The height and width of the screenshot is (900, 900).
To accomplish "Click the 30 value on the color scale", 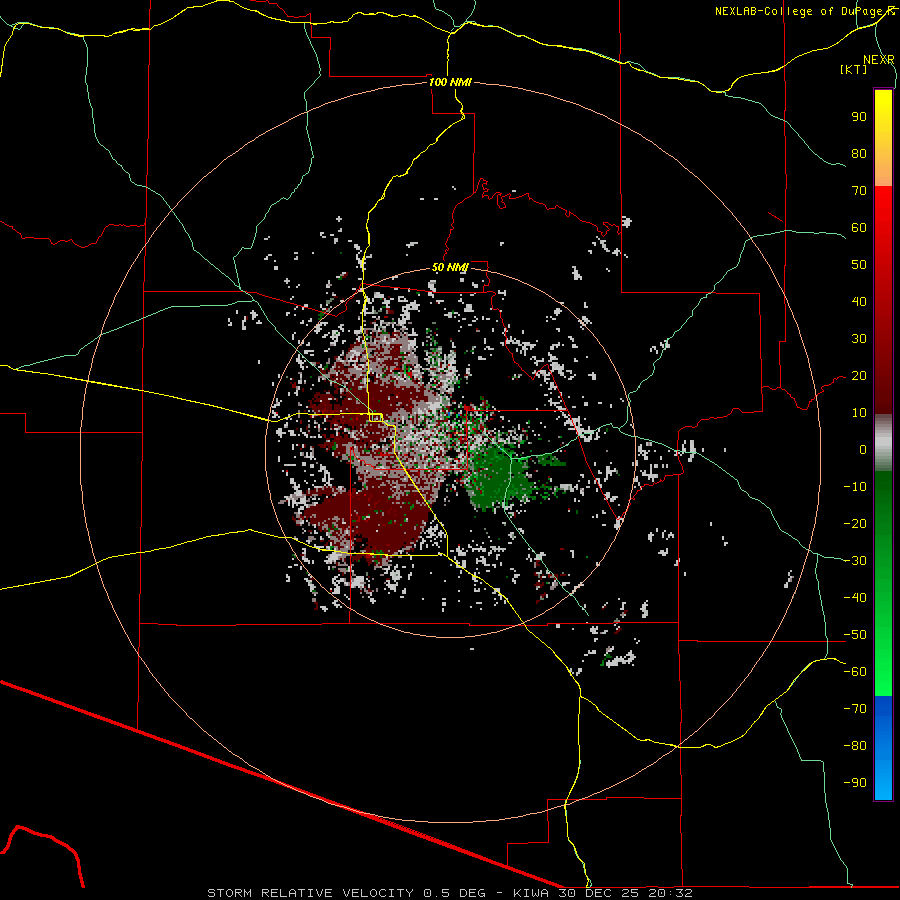I will (x=859, y=339).
